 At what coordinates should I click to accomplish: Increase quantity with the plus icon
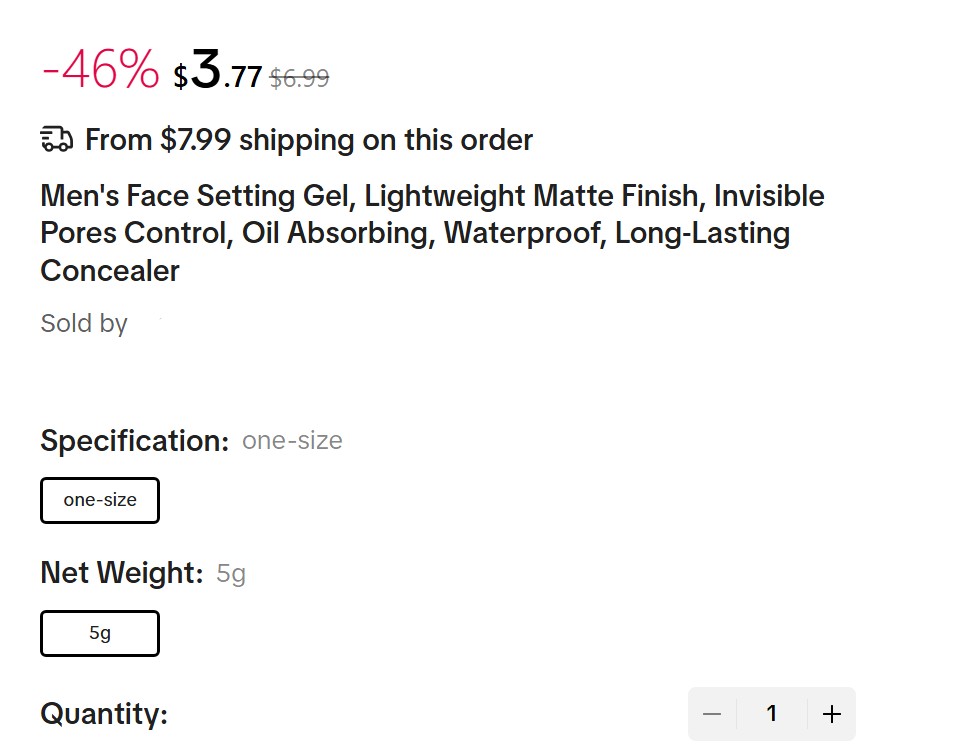(x=831, y=714)
